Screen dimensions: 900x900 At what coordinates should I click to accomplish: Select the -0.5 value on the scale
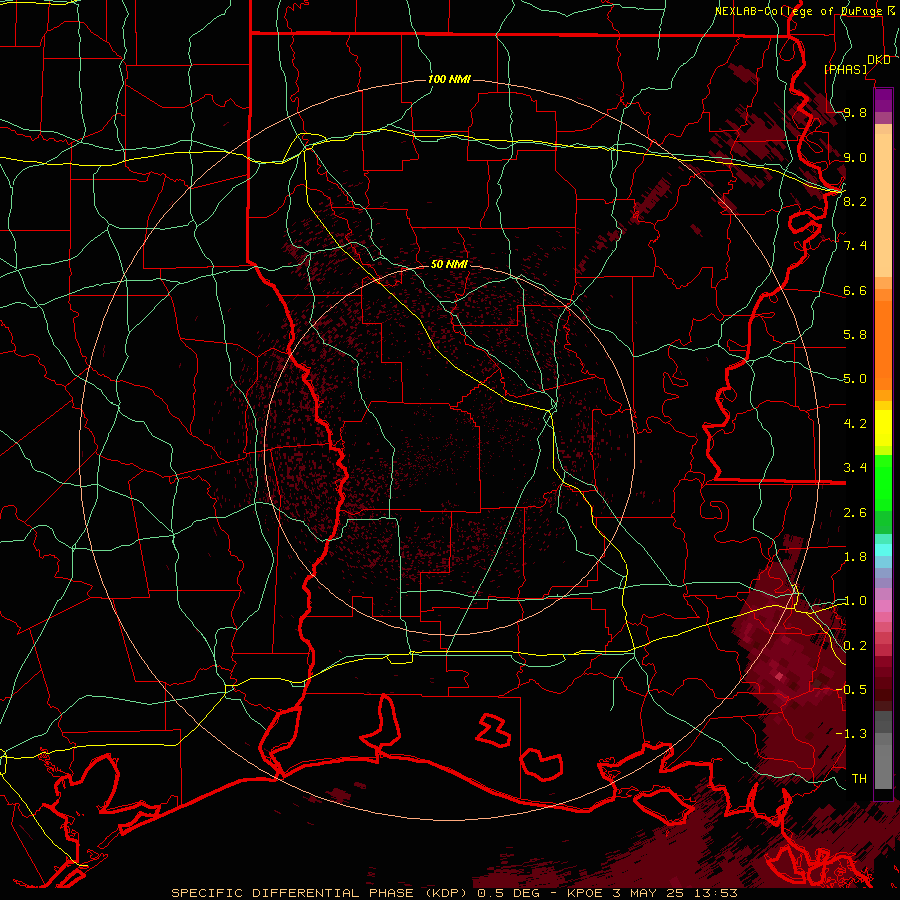point(851,689)
